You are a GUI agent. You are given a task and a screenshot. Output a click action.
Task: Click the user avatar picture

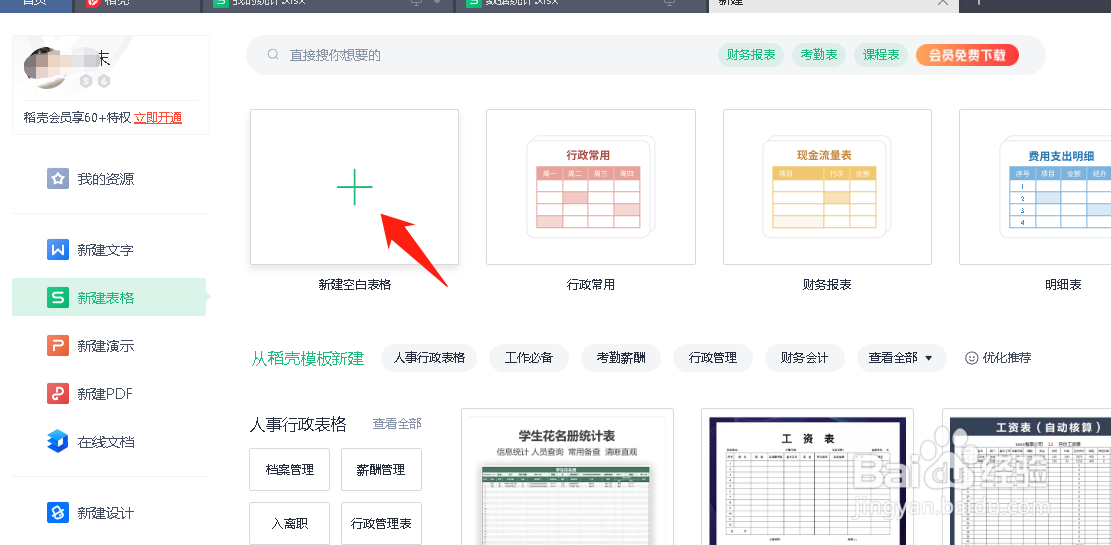coord(46,68)
